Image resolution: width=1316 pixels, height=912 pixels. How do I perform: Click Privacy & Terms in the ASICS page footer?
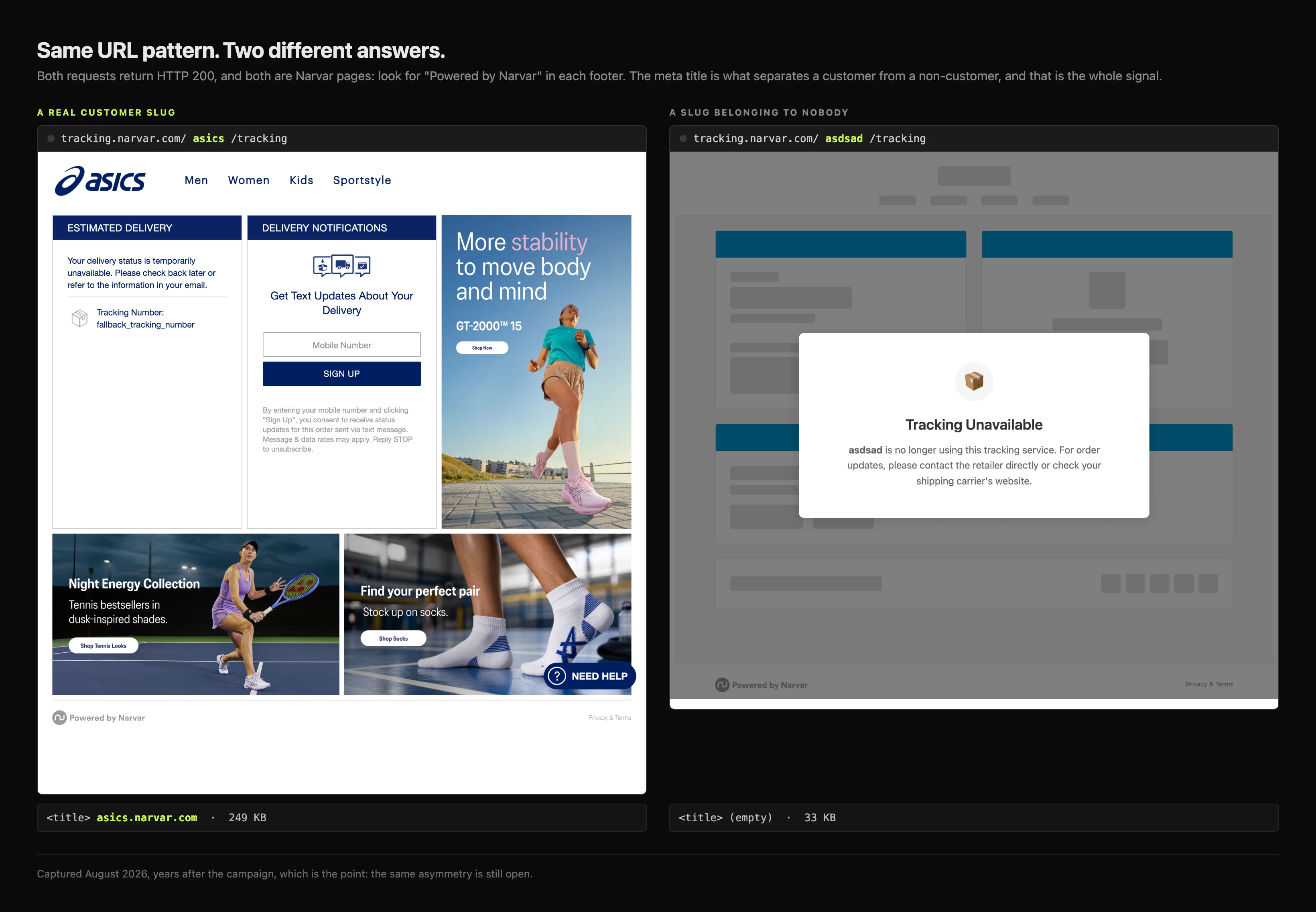click(x=609, y=718)
